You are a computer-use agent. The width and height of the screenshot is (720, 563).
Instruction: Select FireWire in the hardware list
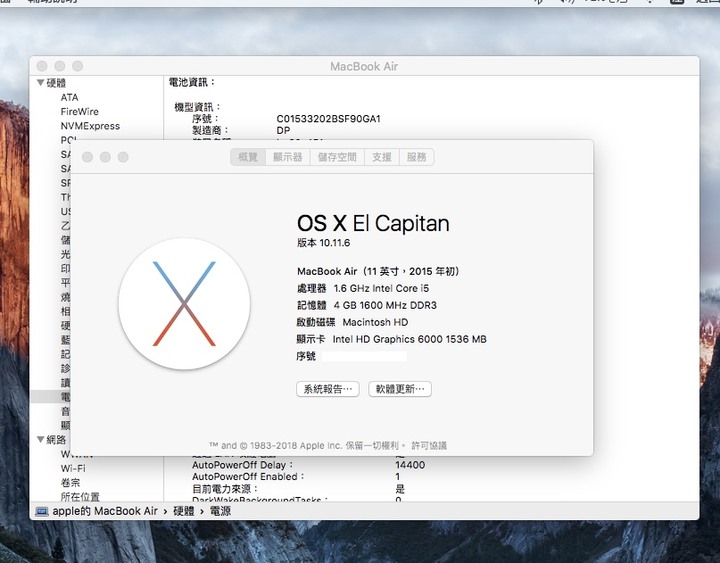pyautogui.click(x=79, y=112)
